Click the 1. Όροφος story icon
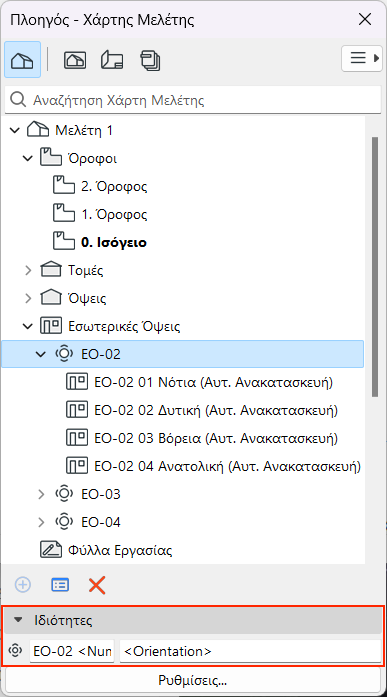 point(64,214)
